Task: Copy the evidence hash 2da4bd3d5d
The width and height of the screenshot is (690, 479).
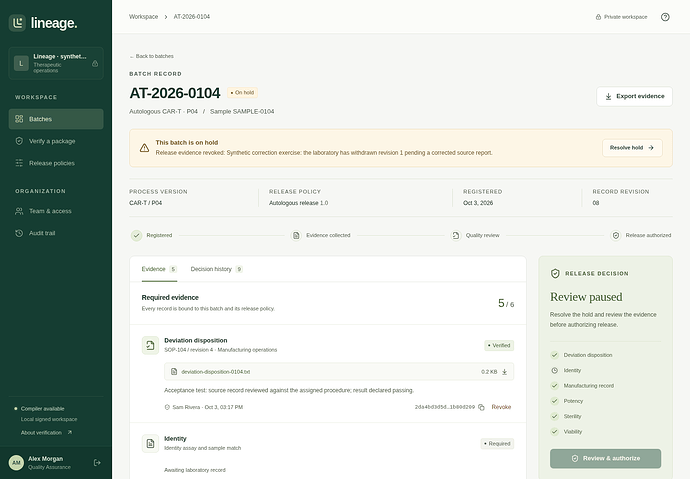Action: 481,407
